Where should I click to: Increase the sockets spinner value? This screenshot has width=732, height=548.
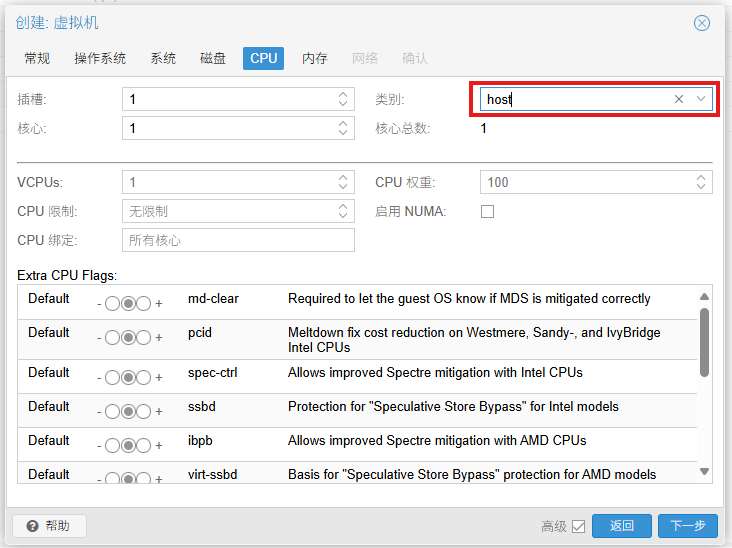tap(343, 95)
